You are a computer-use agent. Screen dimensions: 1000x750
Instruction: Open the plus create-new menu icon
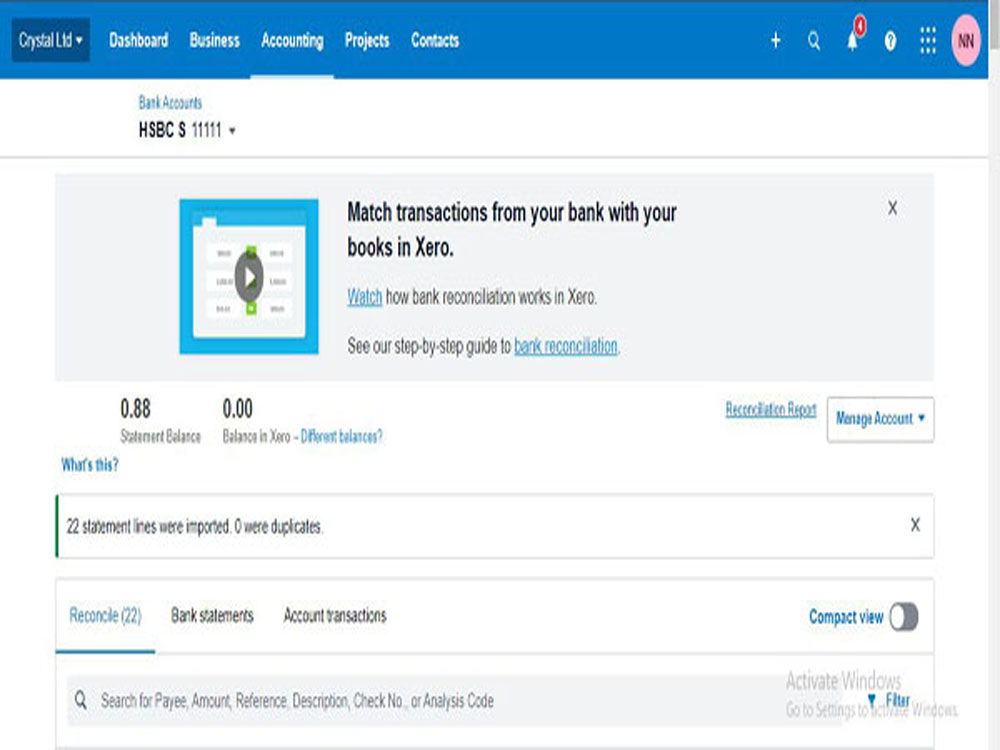776,41
